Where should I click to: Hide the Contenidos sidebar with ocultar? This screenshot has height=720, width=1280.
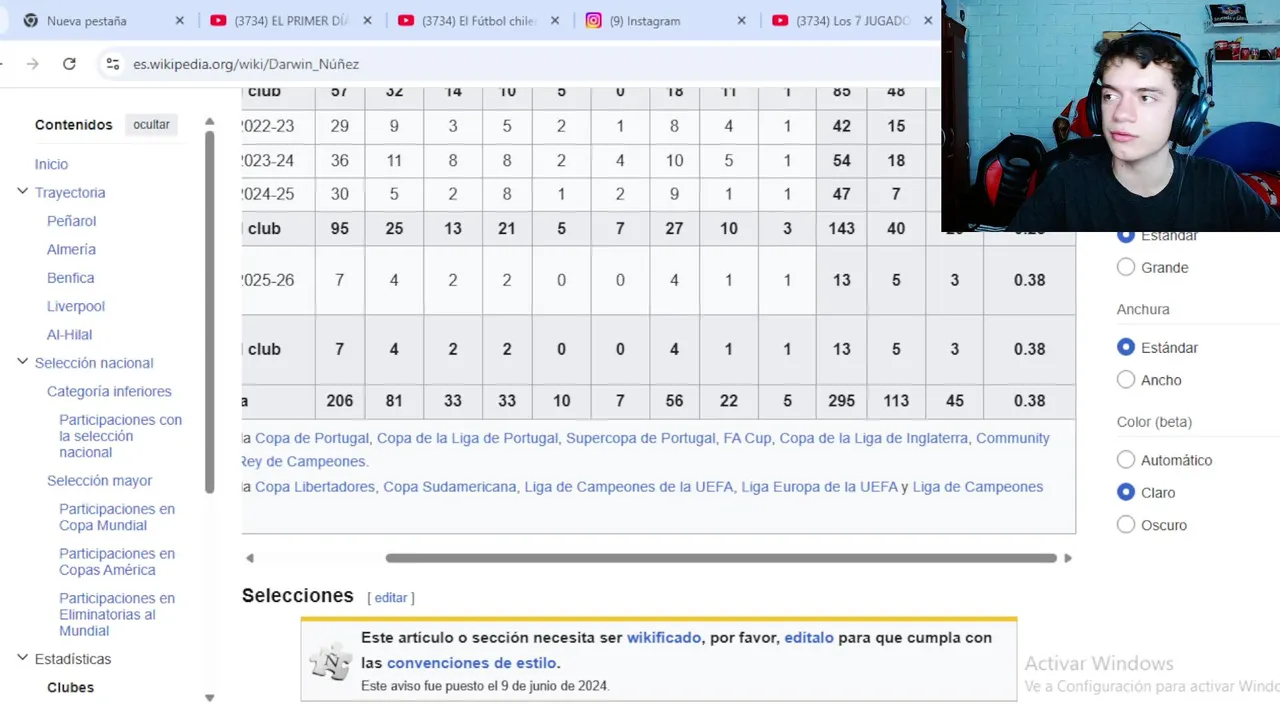pyautogui.click(x=152, y=125)
